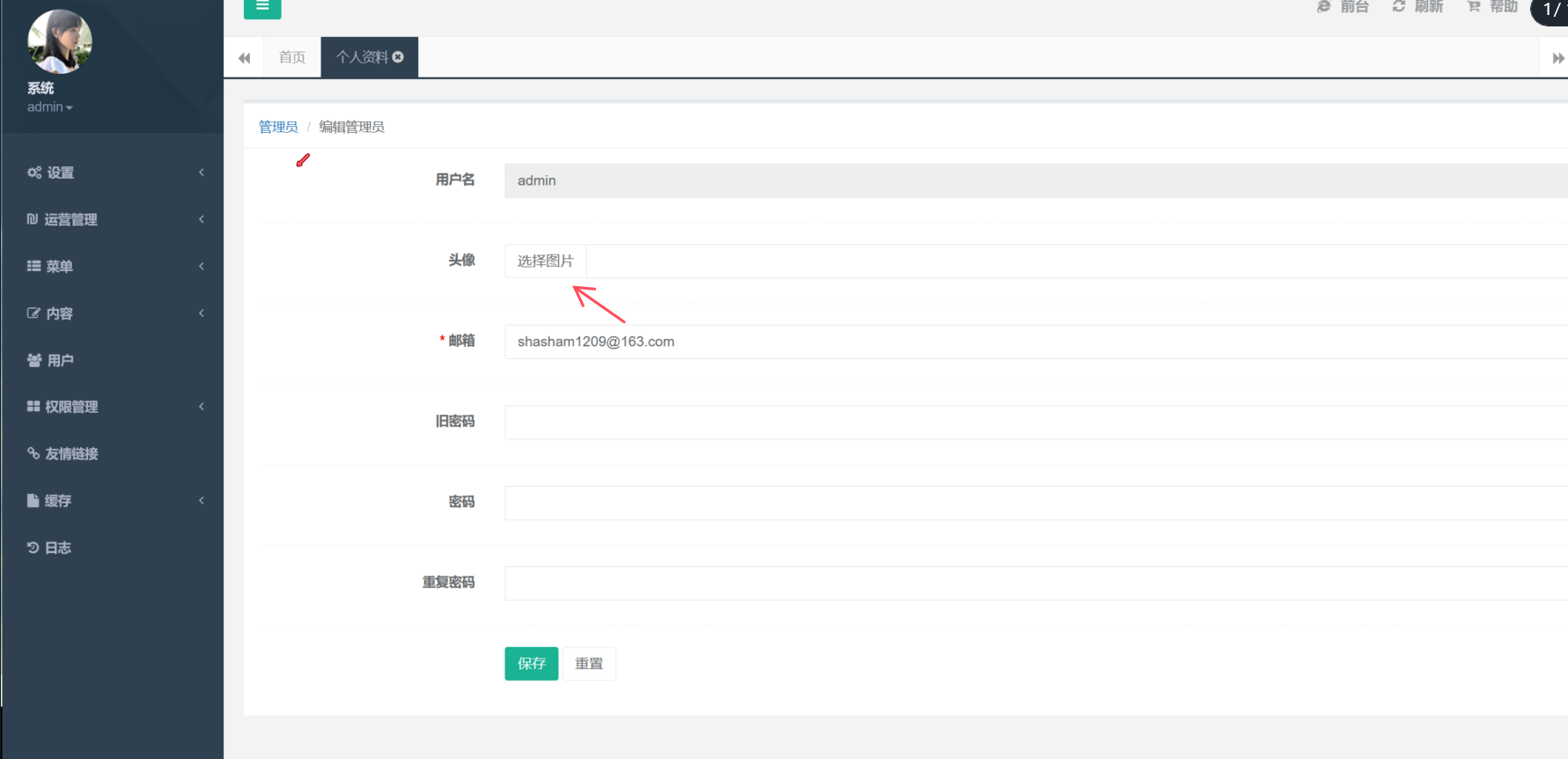Image resolution: width=1568 pixels, height=759 pixels.
Task: Click the 选择图片 button
Action: pyautogui.click(x=545, y=262)
